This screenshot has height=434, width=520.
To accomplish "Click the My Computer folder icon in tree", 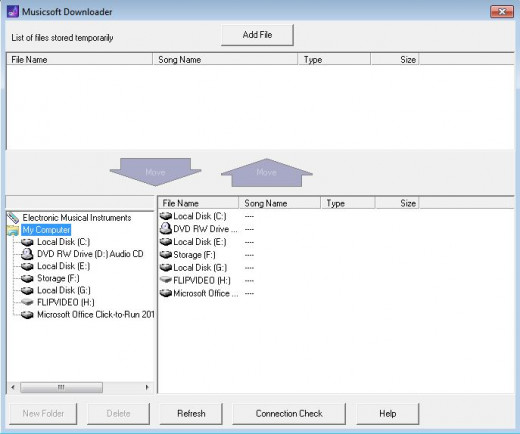I will click(x=13, y=230).
